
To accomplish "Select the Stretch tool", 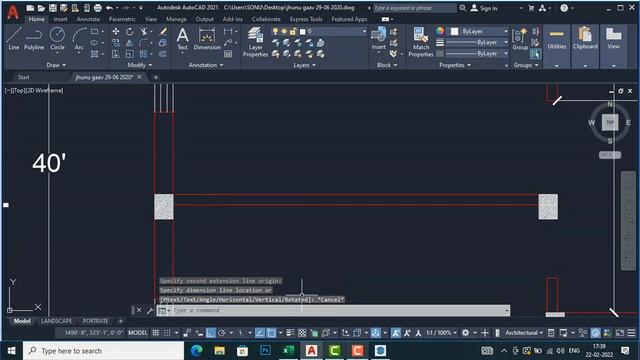I will pyautogui.click(x=116, y=53).
